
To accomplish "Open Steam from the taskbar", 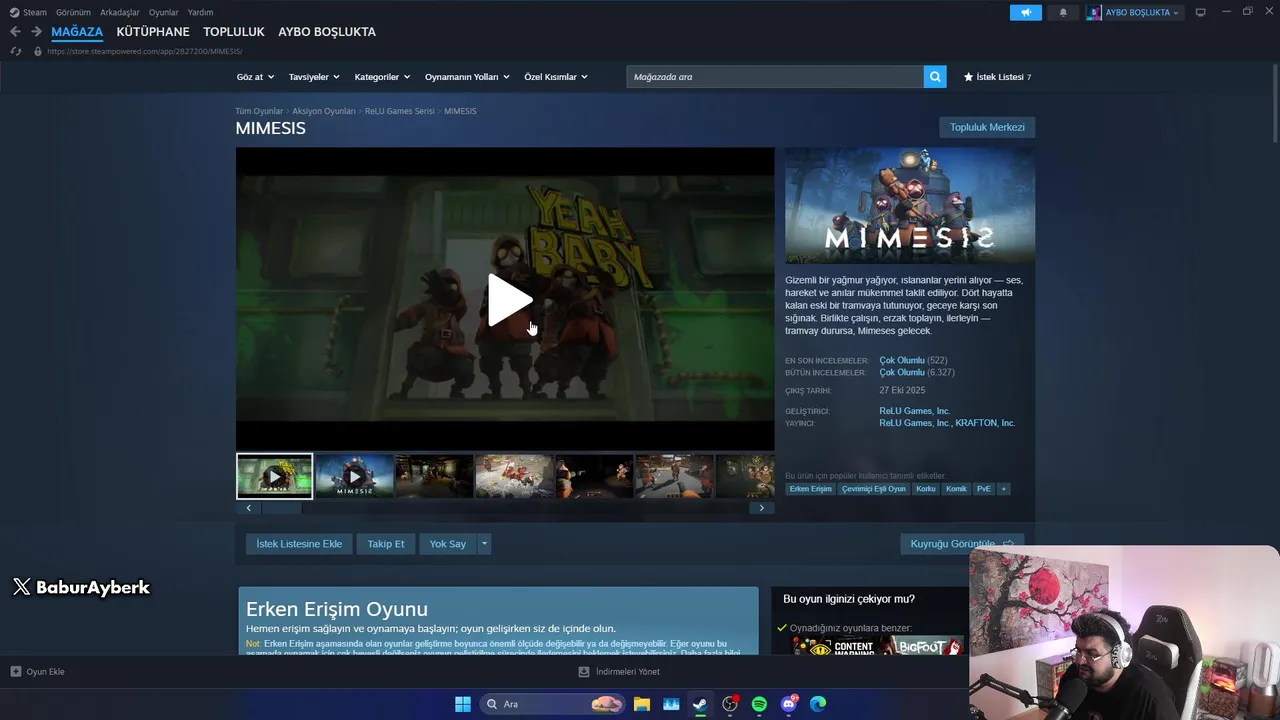I will (x=700, y=704).
